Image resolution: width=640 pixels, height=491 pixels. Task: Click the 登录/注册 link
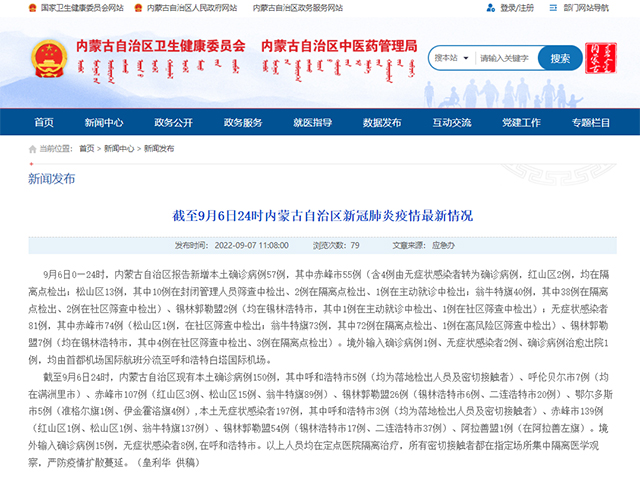tap(517, 8)
